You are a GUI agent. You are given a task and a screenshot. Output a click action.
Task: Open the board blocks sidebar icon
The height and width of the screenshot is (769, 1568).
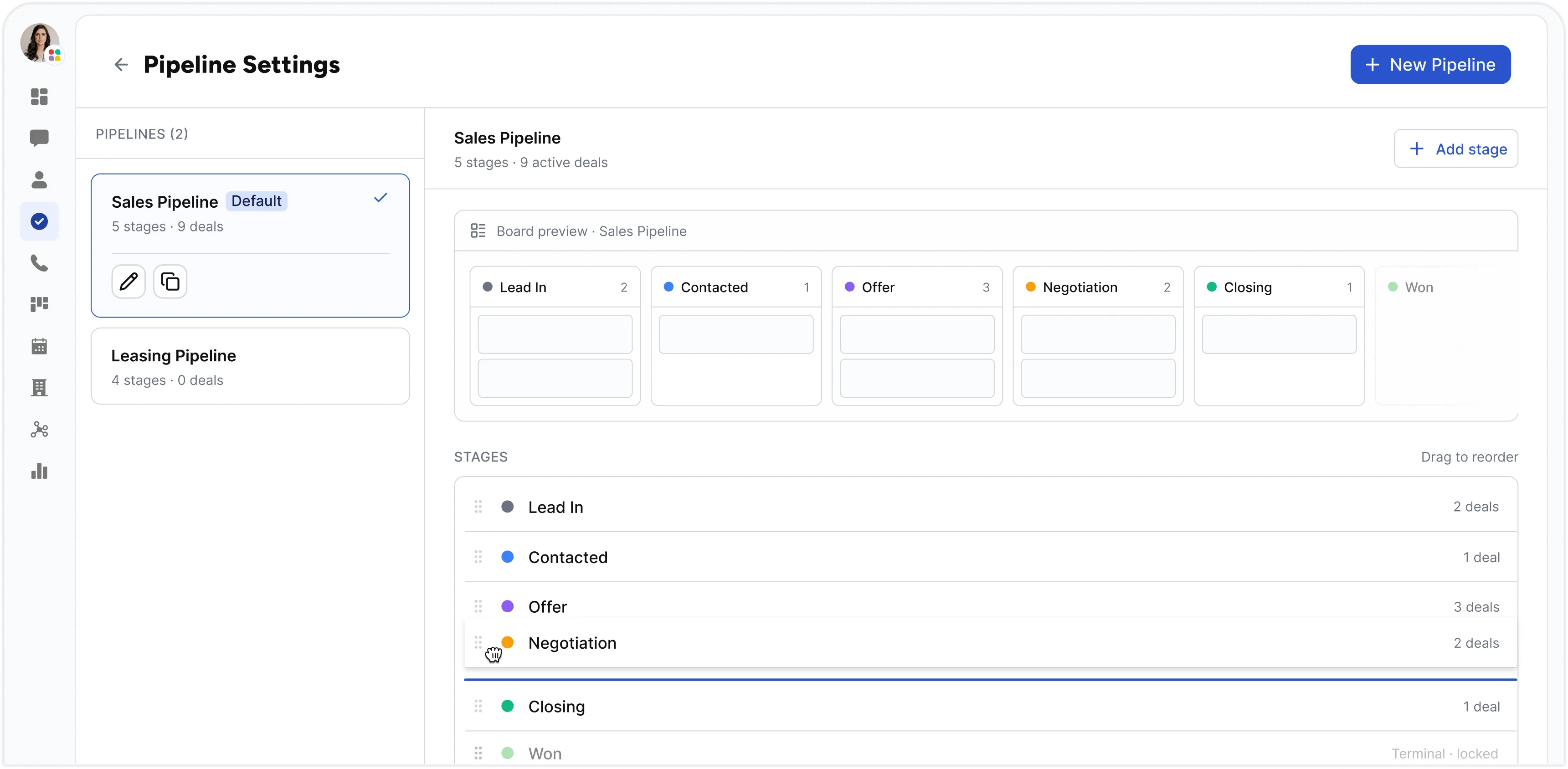pyautogui.click(x=39, y=304)
